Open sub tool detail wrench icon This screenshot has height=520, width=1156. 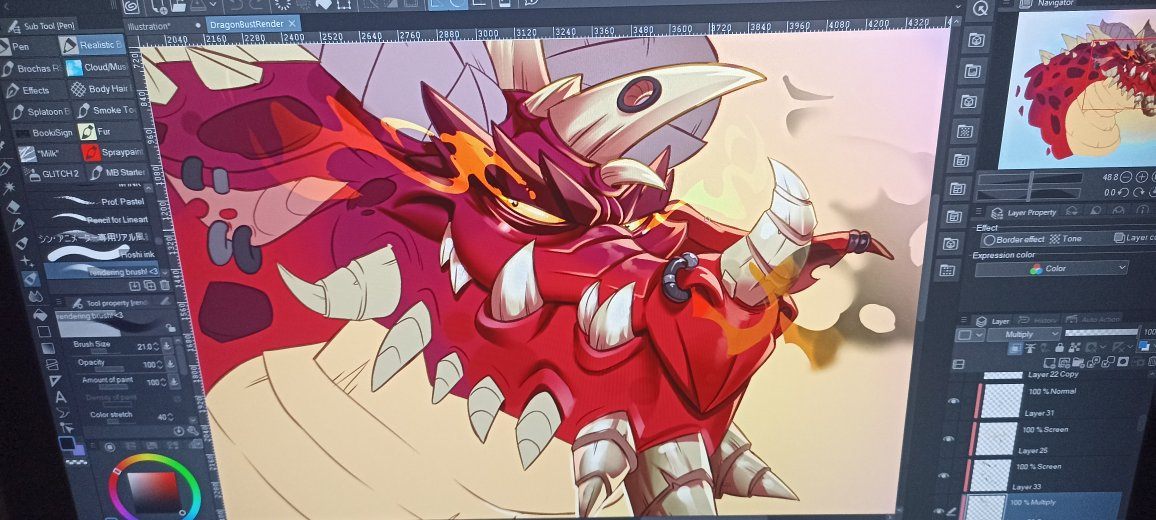tap(193, 431)
